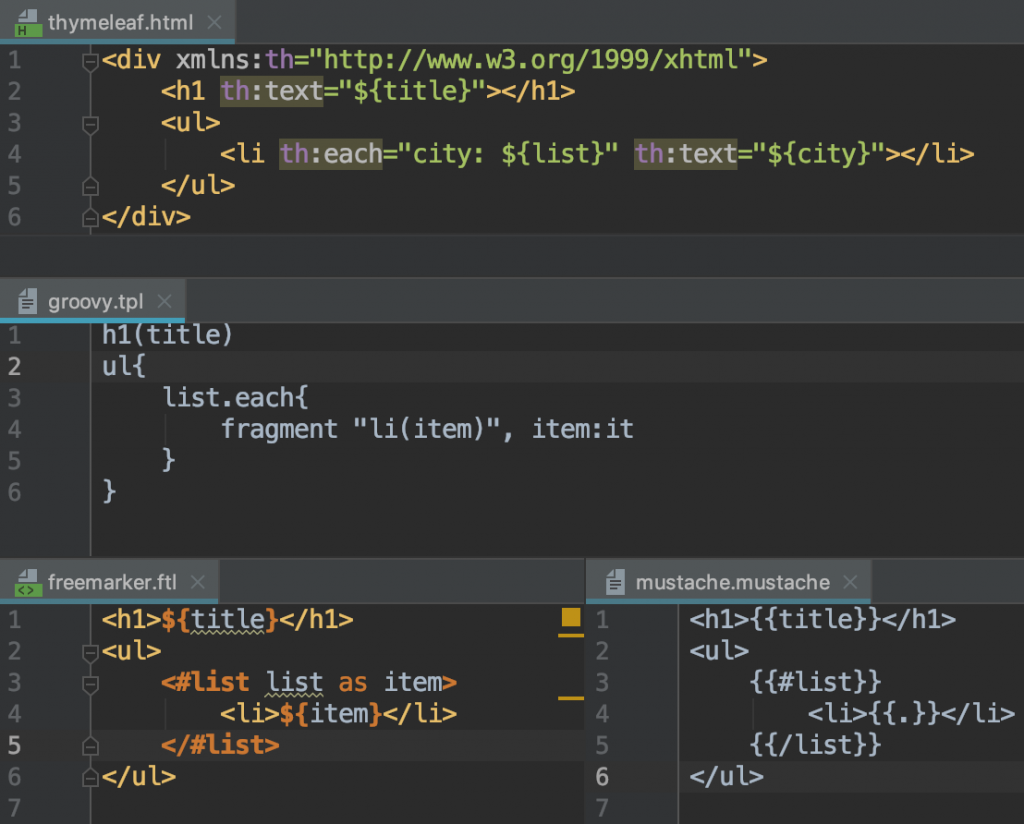Image resolution: width=1024 pixels, height=824 pixels.
Task: Close the thymeleaf.html tab
Action: [214, 23]
